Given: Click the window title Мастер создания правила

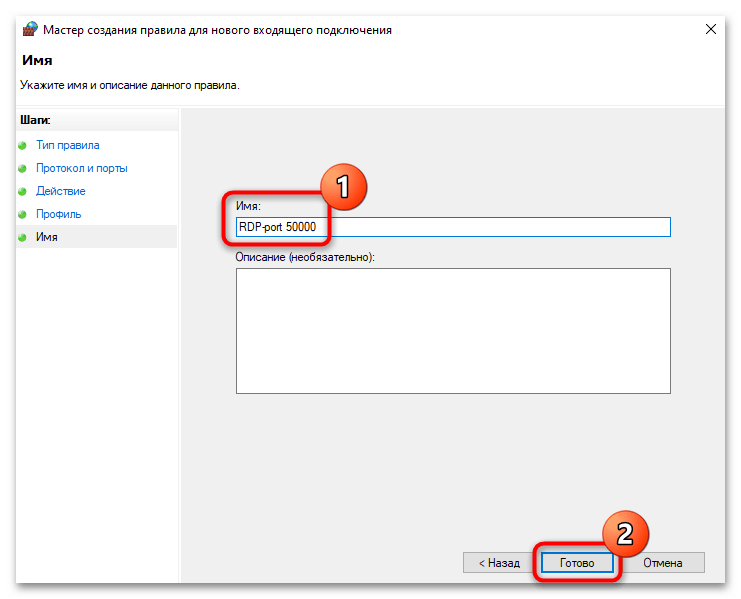Looking at the screenshot, I should 217,30.
